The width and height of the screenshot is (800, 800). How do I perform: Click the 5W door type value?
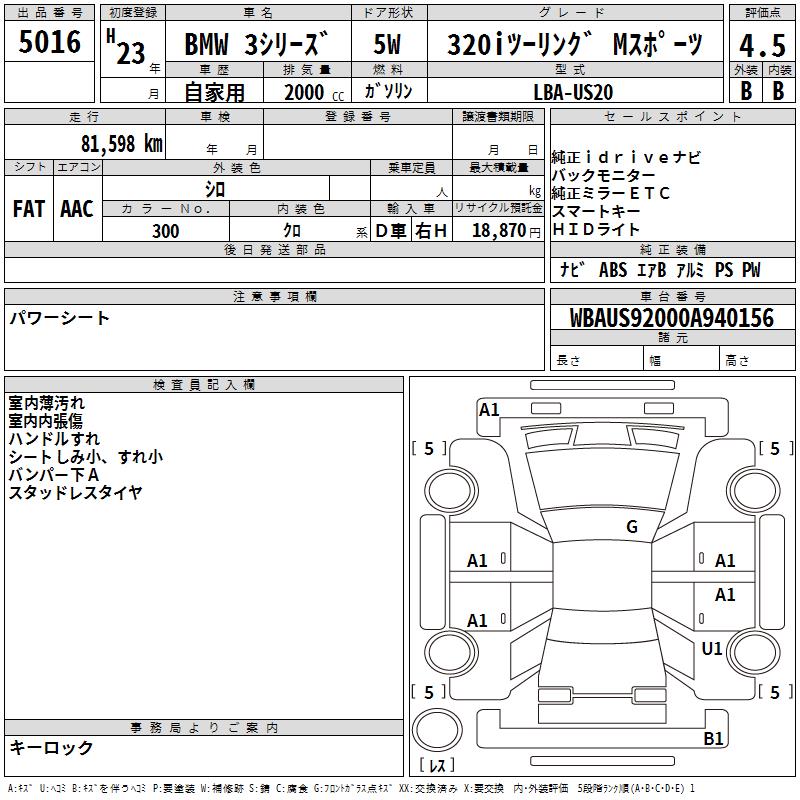click(387, 44)
